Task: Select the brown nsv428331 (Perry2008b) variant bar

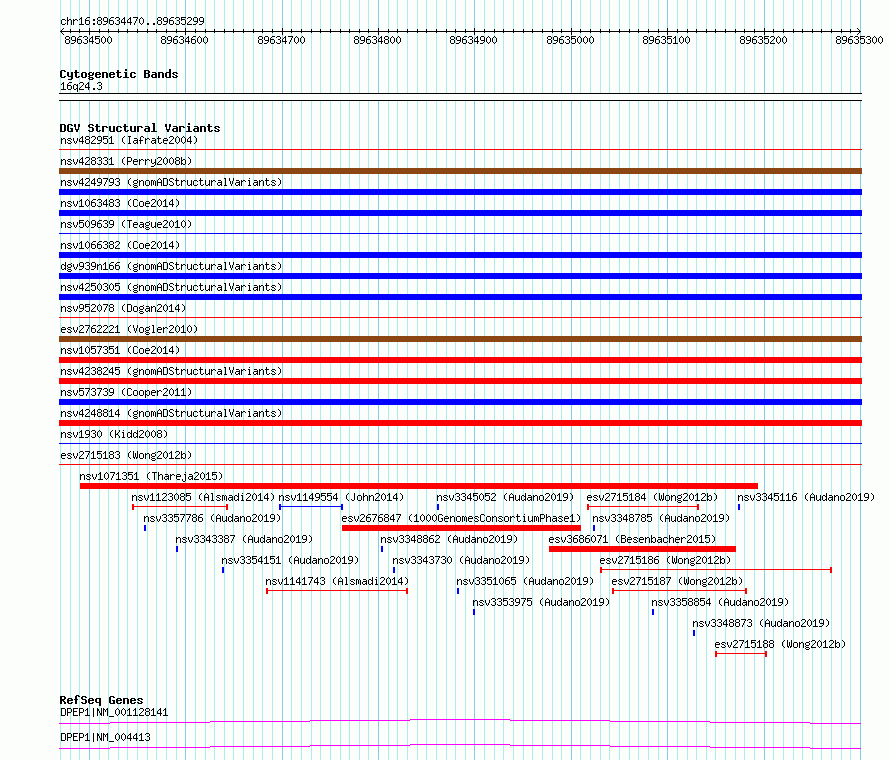Action: [460, 171]
